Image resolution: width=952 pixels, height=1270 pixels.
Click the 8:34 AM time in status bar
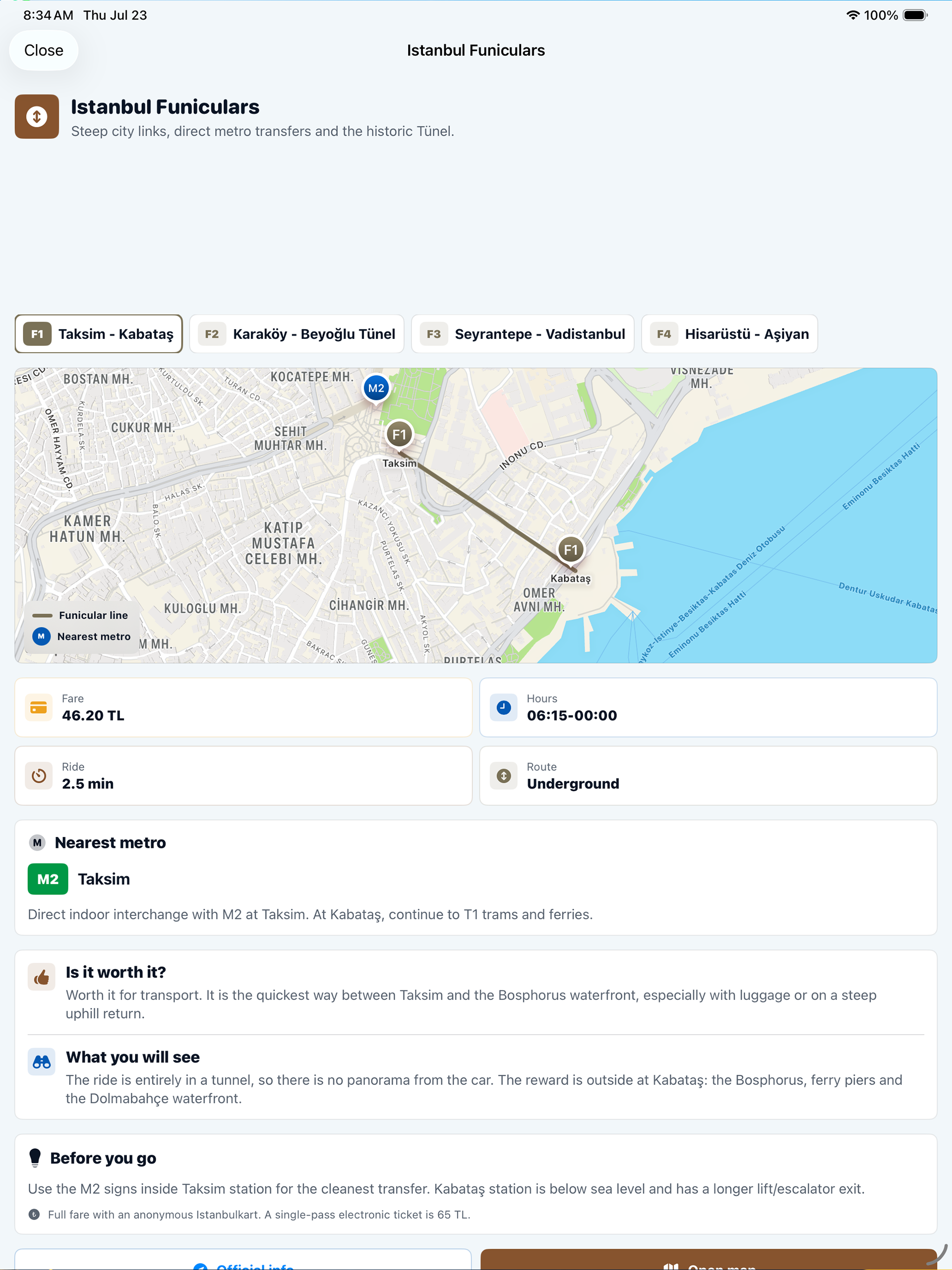tap(48, 15)
